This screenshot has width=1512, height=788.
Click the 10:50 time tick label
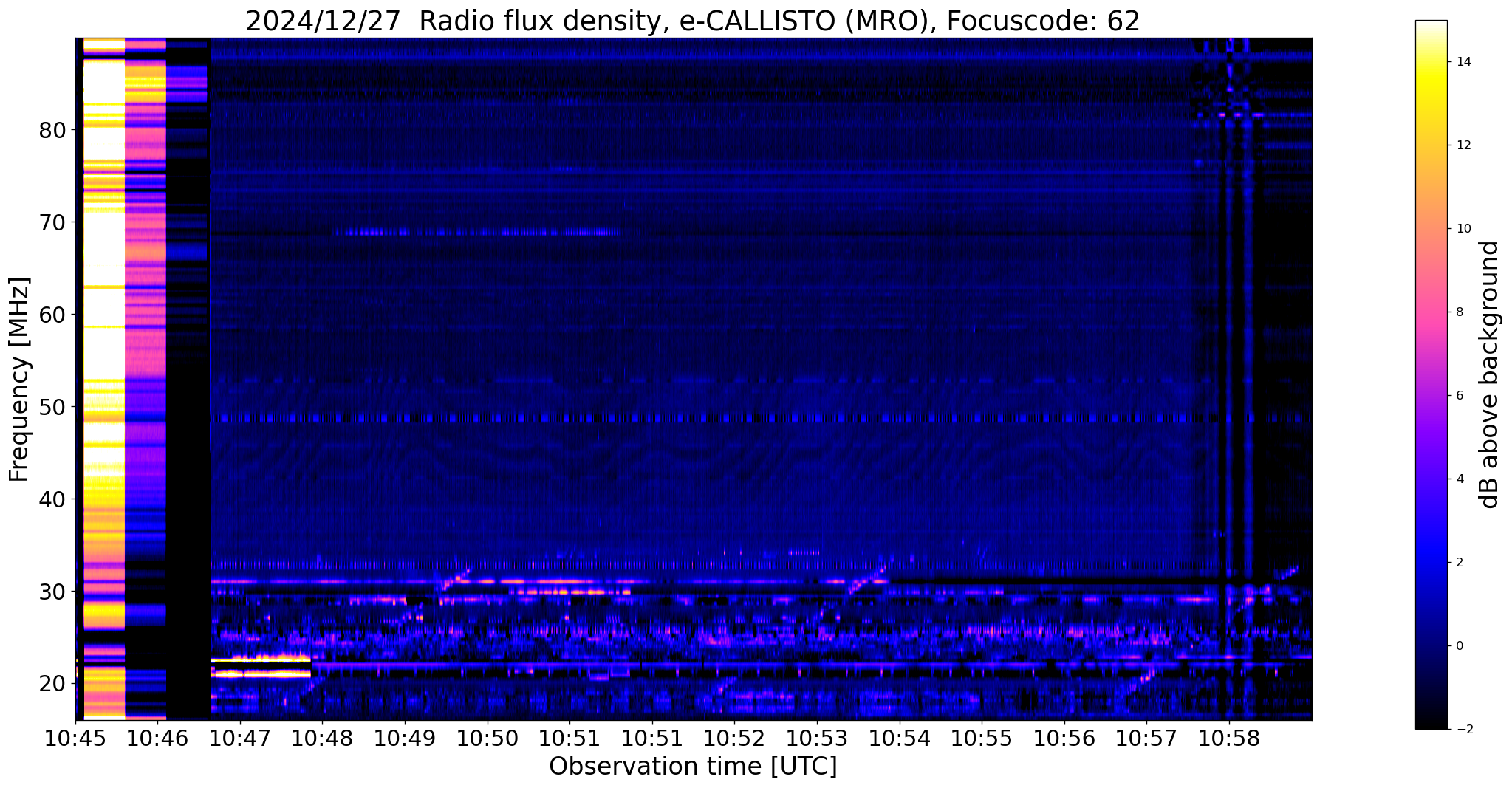[488, 739]
